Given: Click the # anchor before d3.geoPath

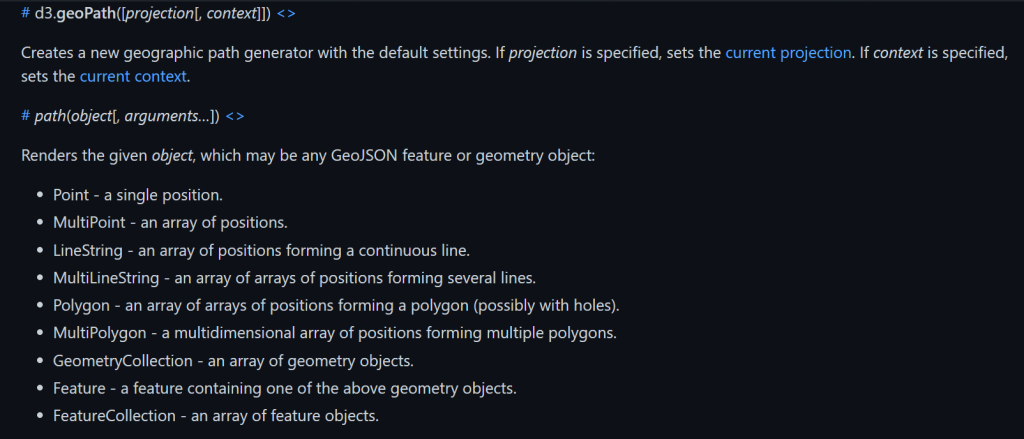Looking at the screenshot, I should 25,13.
